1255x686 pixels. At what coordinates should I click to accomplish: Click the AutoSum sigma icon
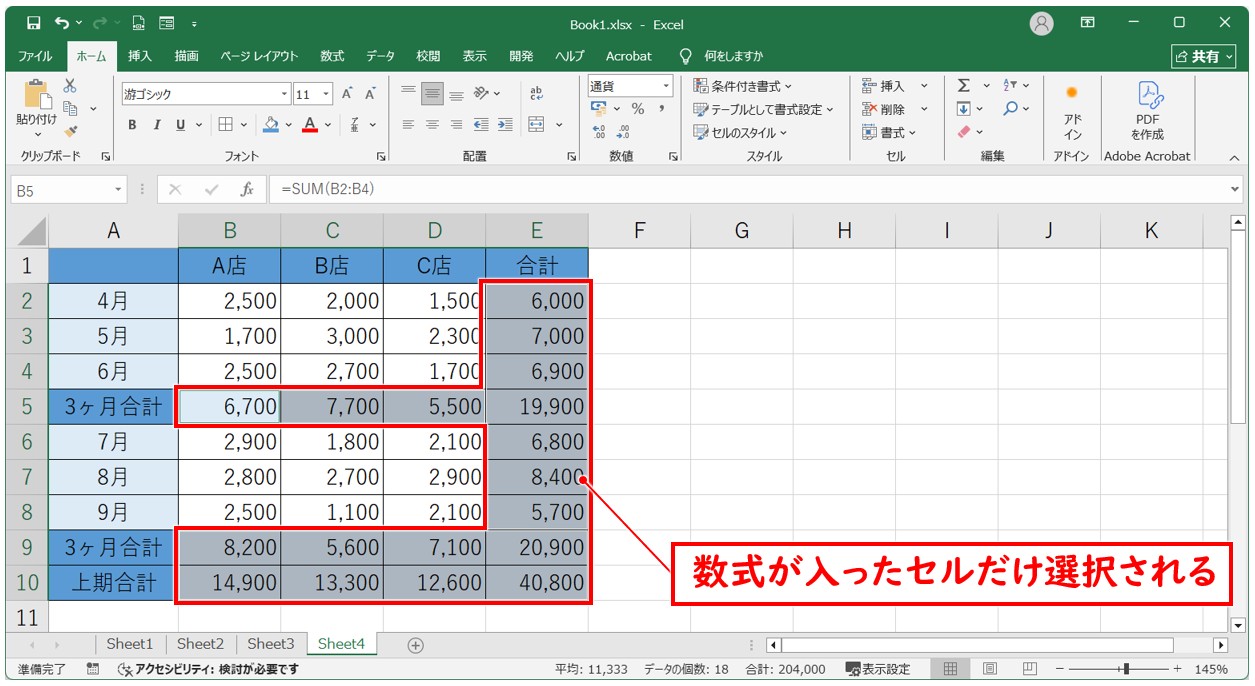point(963,86)
